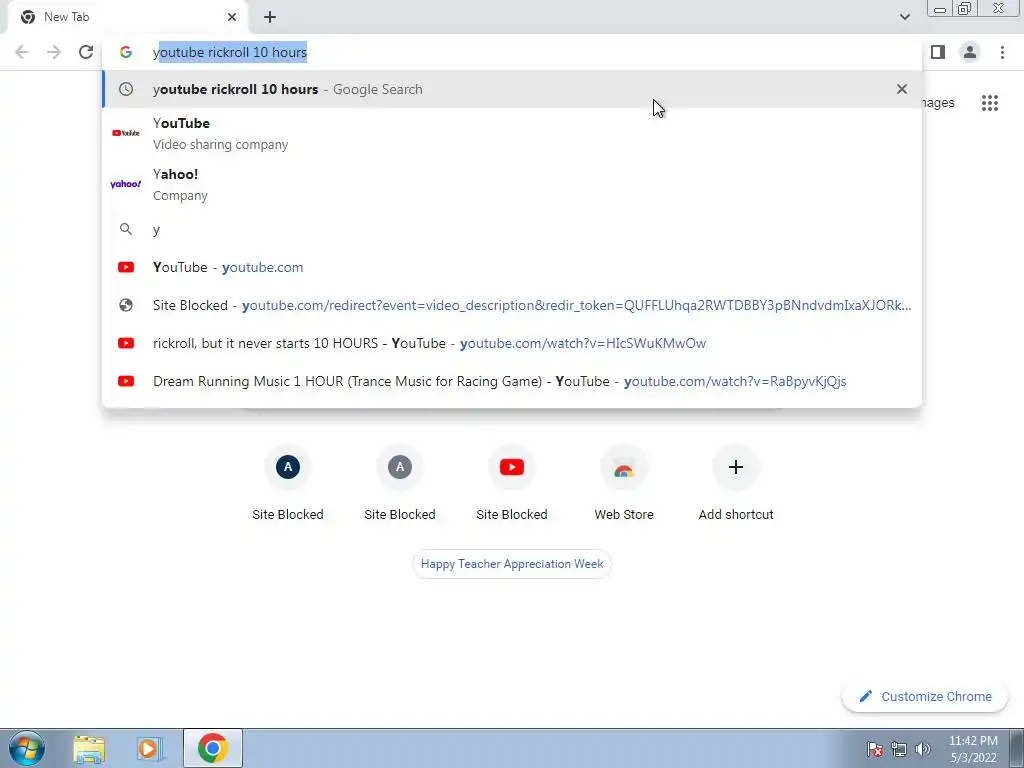Click the New Tab tab title
Screen dimensions: 1024x768
pos(66,17)
